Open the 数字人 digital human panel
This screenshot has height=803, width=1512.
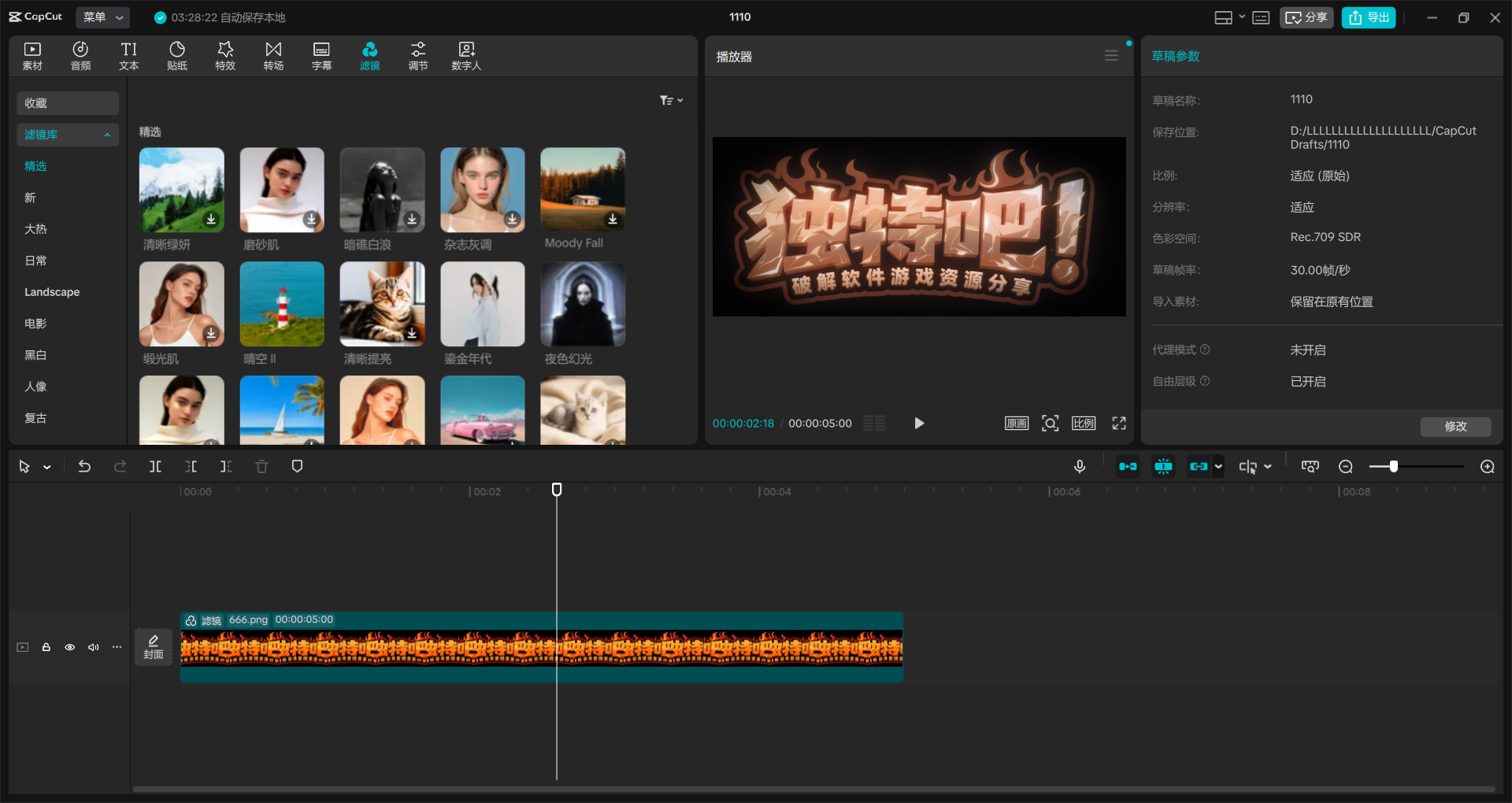[466, 55]
